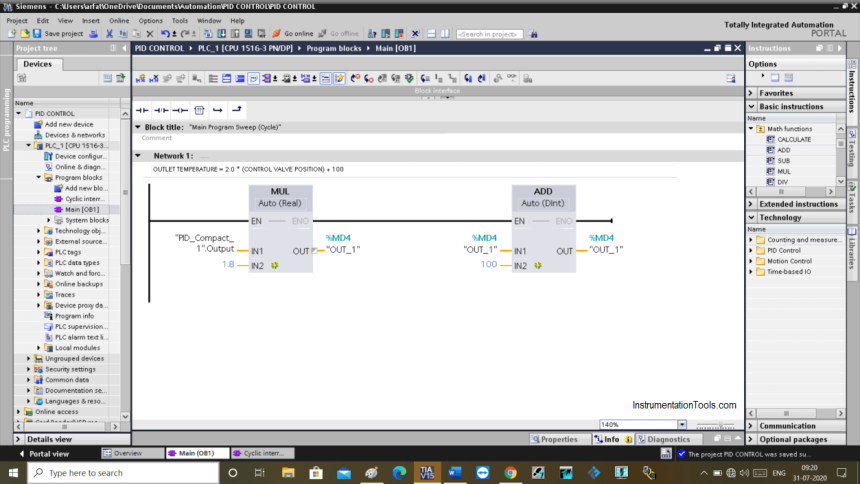
Task: Expand the Favorites section in Instructions
Action: (x=751, y=93)
